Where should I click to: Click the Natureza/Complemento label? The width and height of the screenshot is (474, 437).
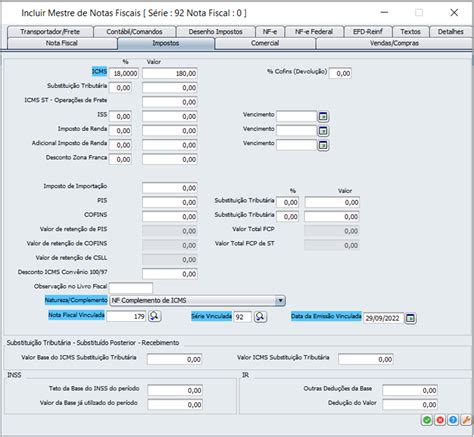pos(76,300)
